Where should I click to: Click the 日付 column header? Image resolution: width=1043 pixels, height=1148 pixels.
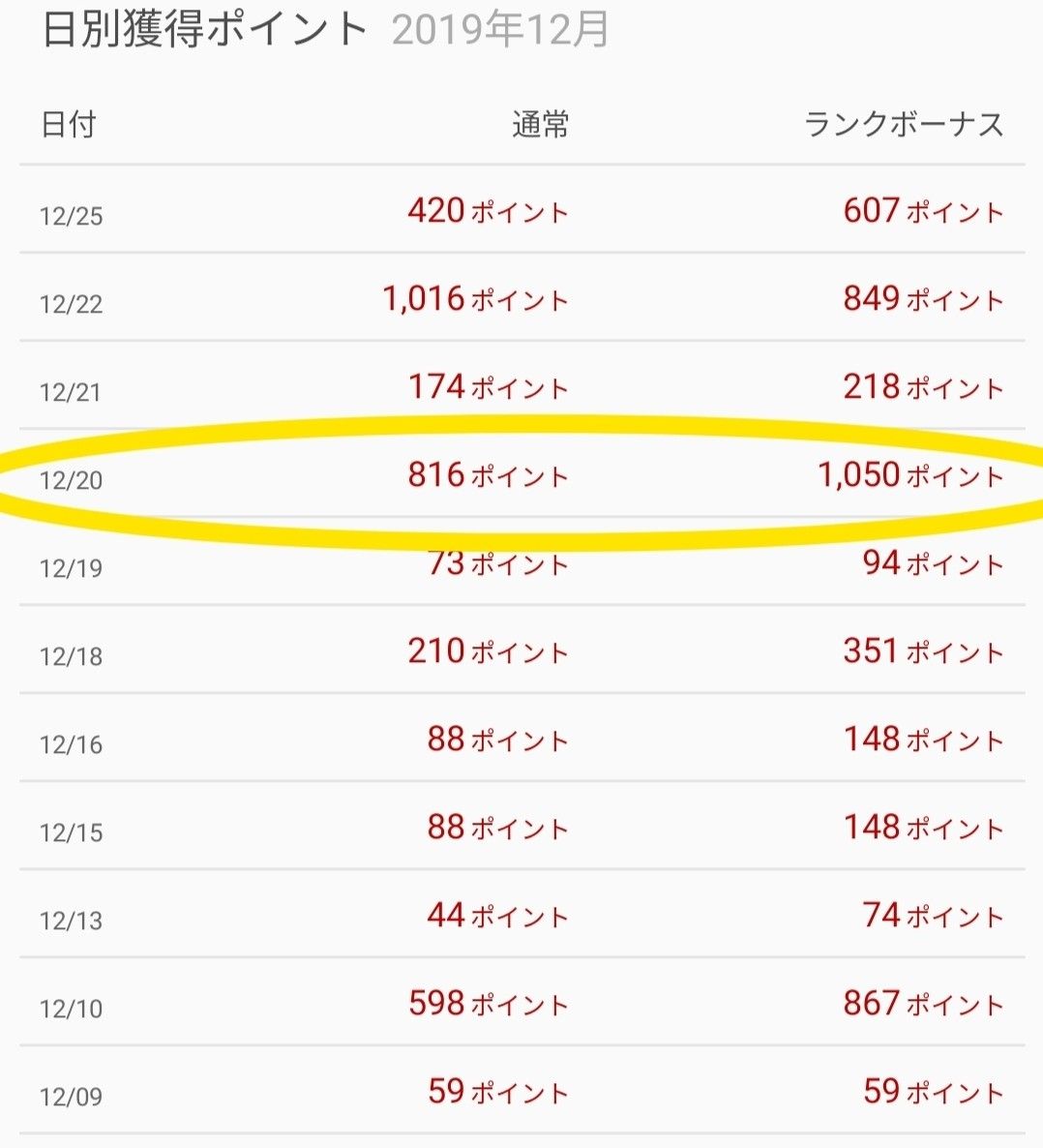69,125
